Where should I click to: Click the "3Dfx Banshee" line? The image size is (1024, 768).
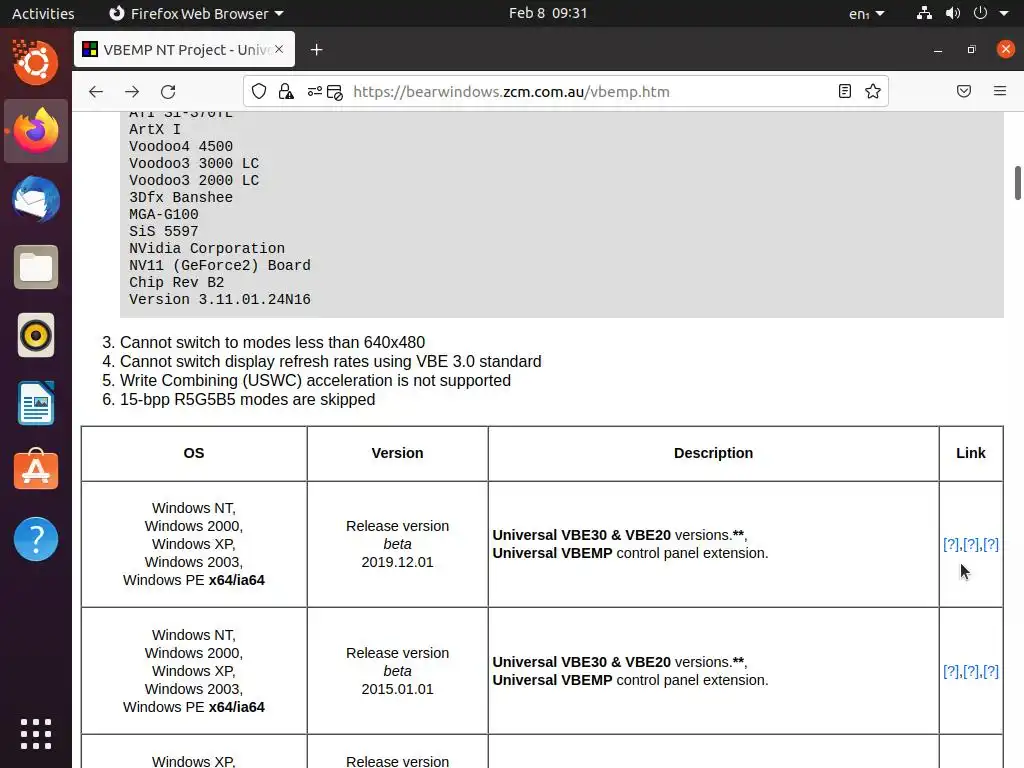click(181, 197)
